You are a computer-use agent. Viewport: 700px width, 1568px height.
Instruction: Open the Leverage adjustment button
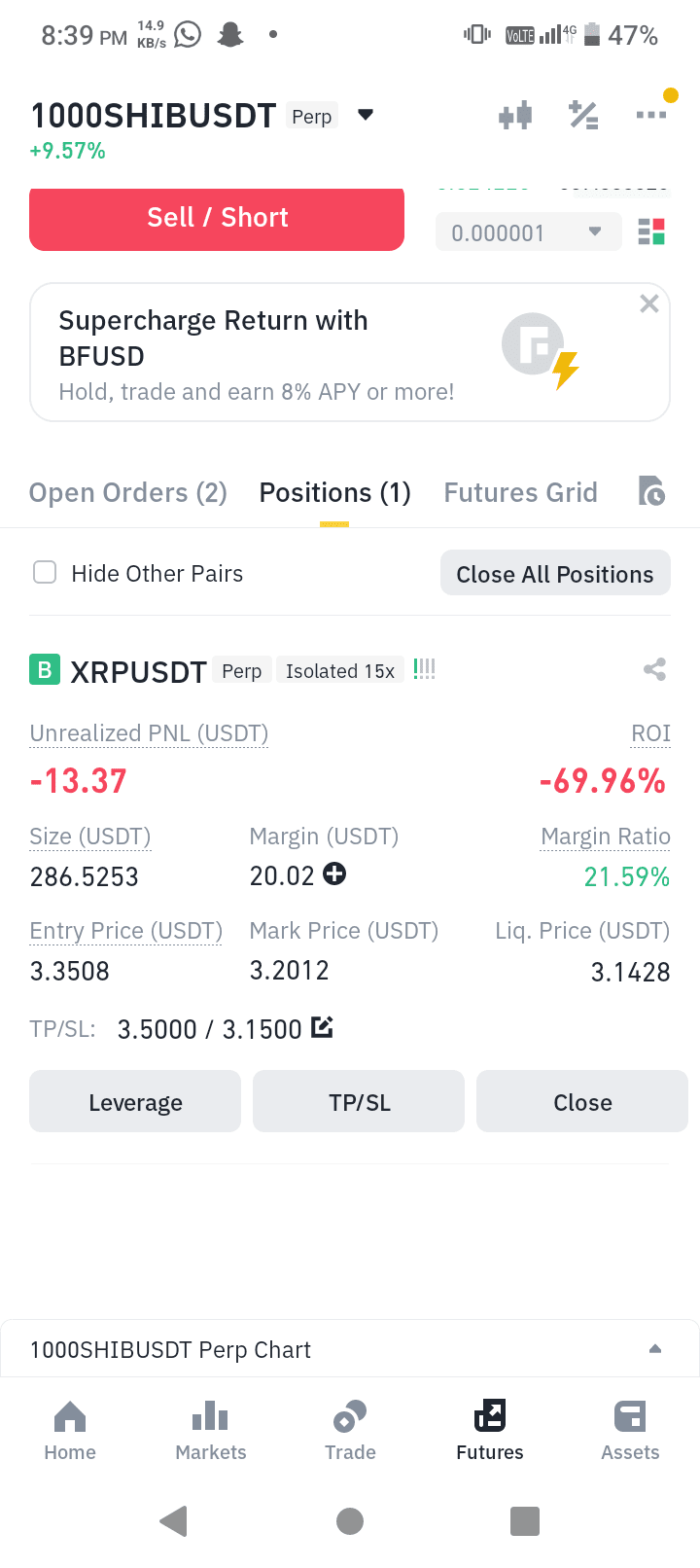point(135,1102)
